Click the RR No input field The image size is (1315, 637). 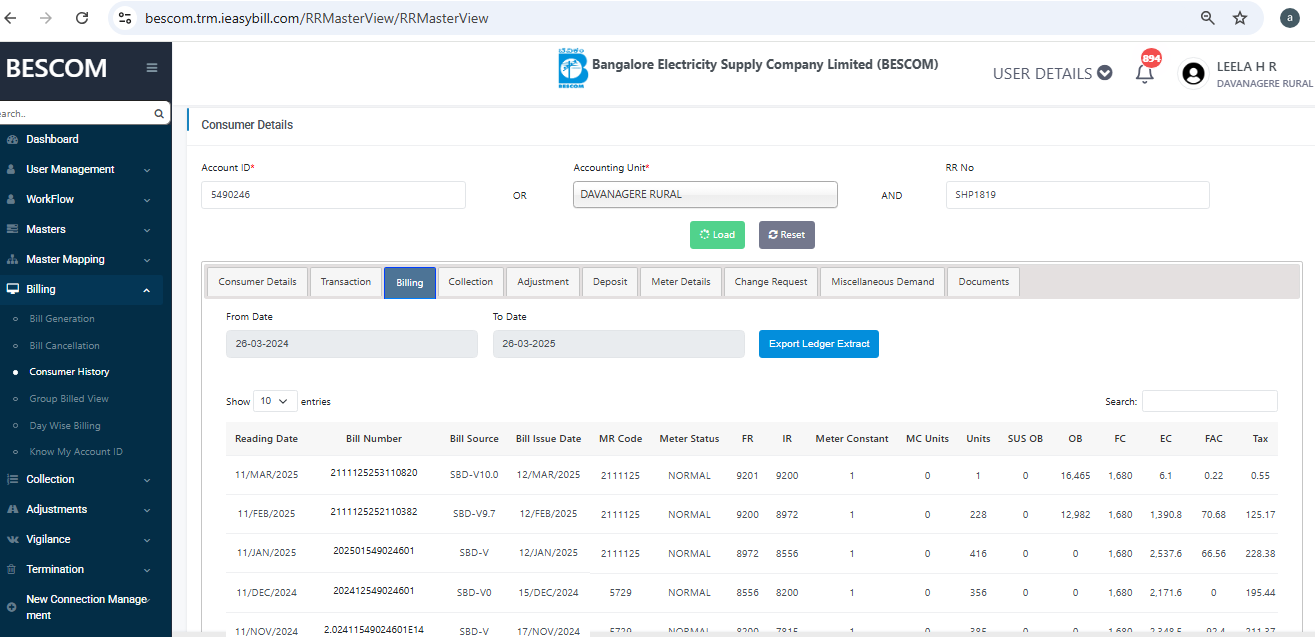(x=1077, y=195)
